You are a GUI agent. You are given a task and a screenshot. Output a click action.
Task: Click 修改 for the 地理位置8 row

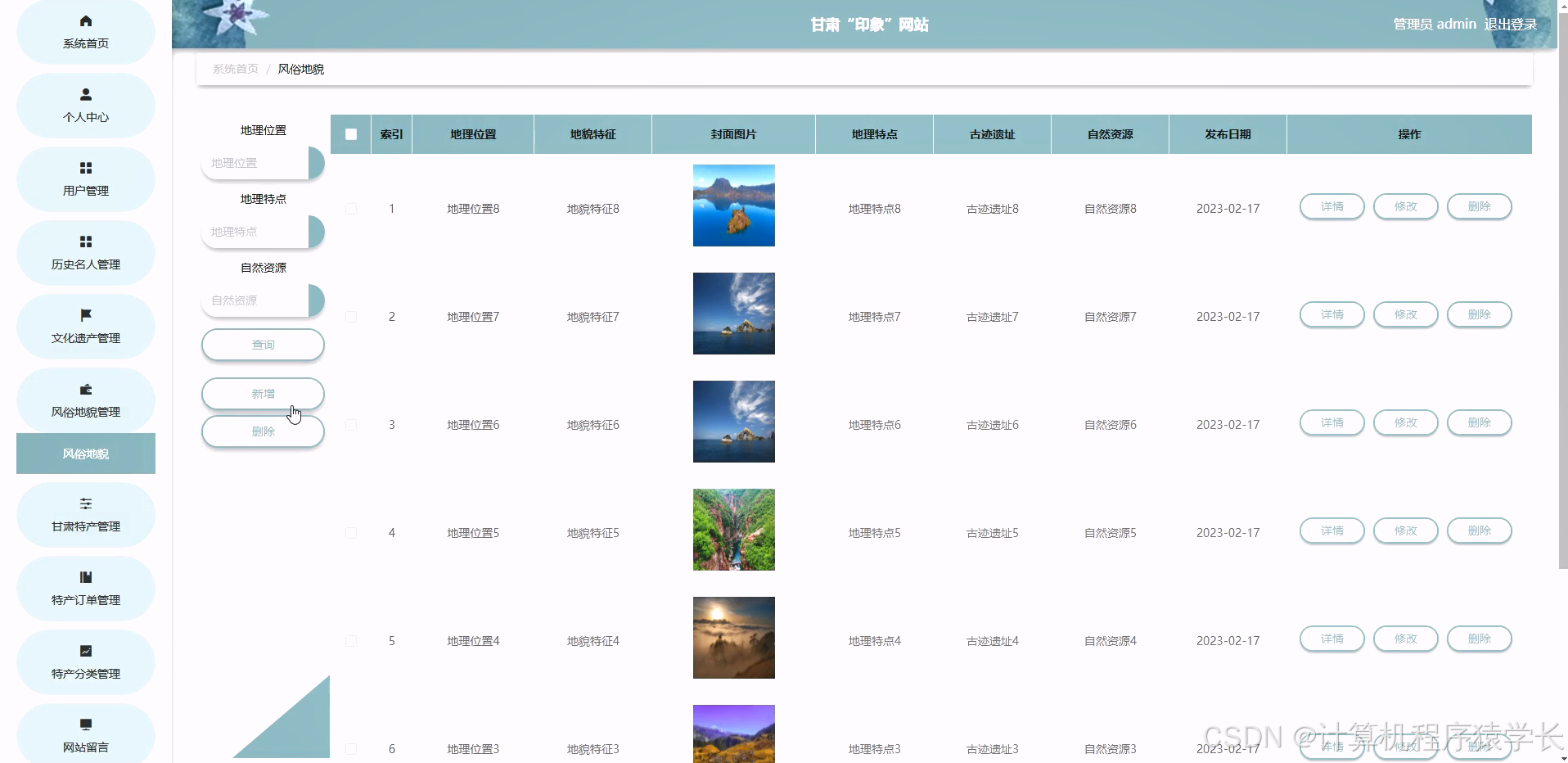[1405, 206]
